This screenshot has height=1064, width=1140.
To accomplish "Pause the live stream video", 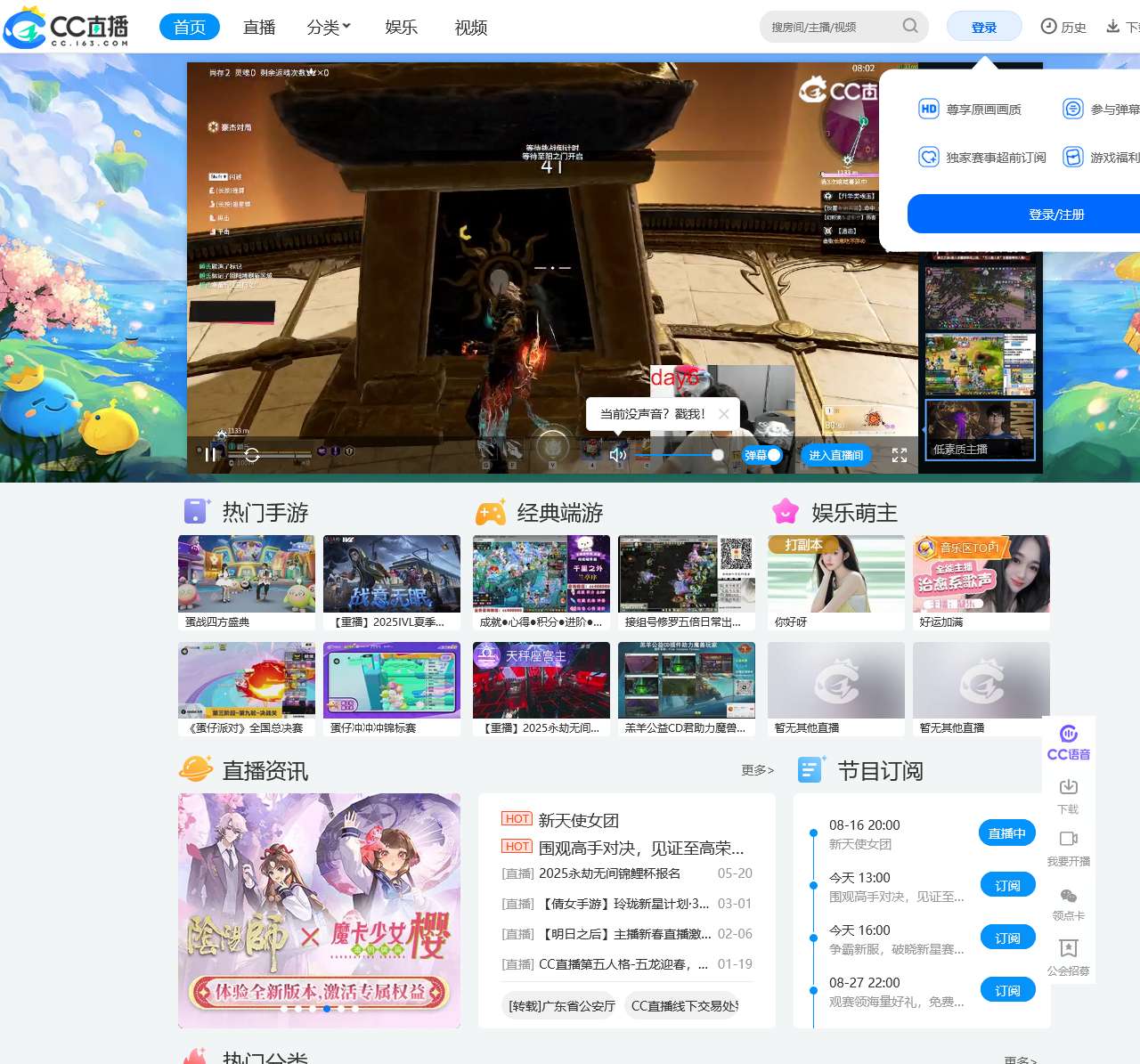I will click(210, 455).
